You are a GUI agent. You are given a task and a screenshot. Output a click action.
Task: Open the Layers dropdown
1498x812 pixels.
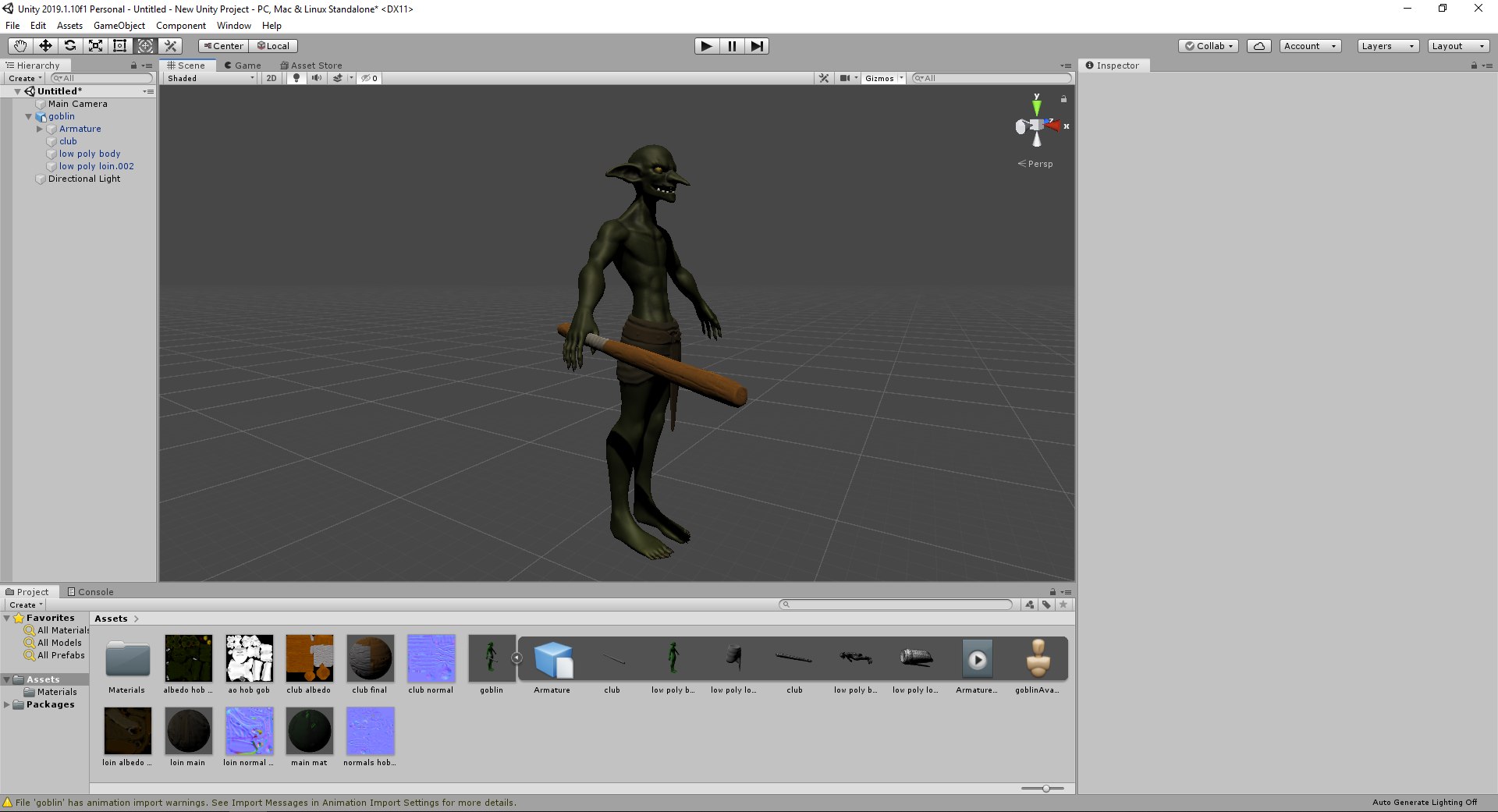tap(1387, 46)
